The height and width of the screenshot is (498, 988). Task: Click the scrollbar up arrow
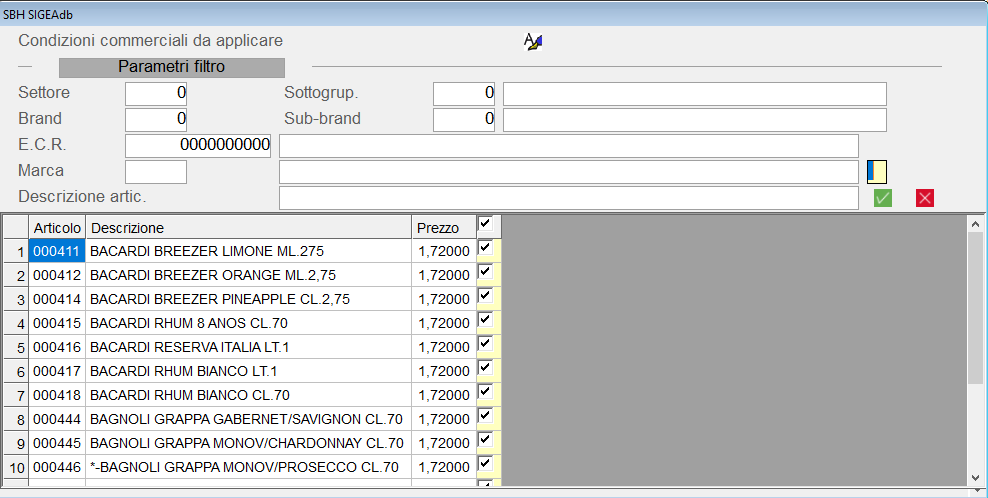(x=975, y=225)
